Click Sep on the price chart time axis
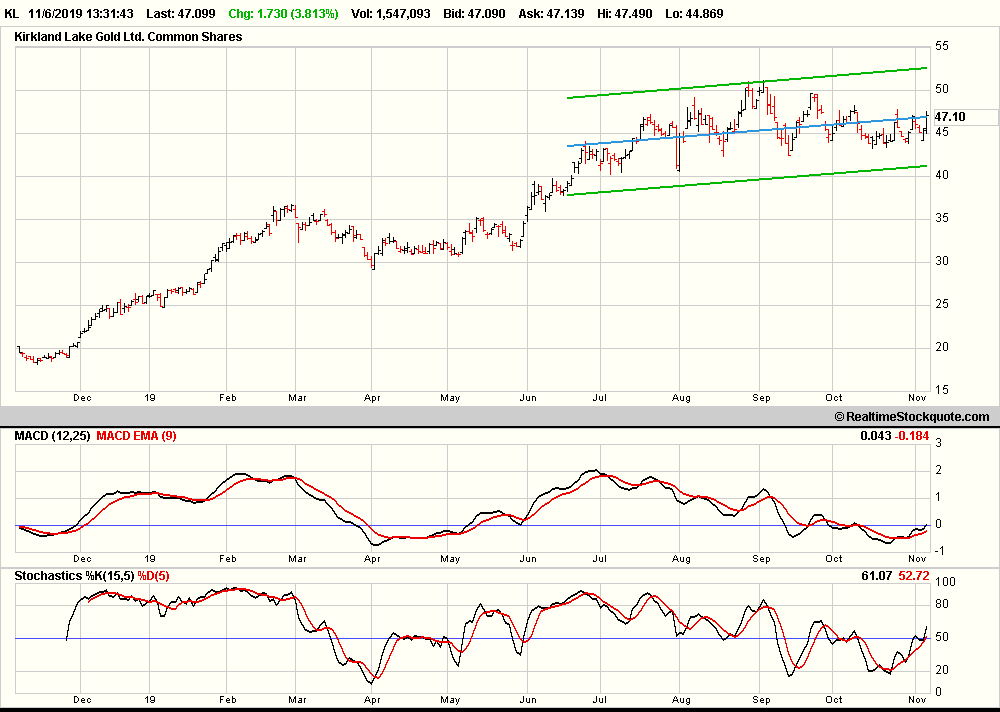1000x712 pixels. click(761, 397)
